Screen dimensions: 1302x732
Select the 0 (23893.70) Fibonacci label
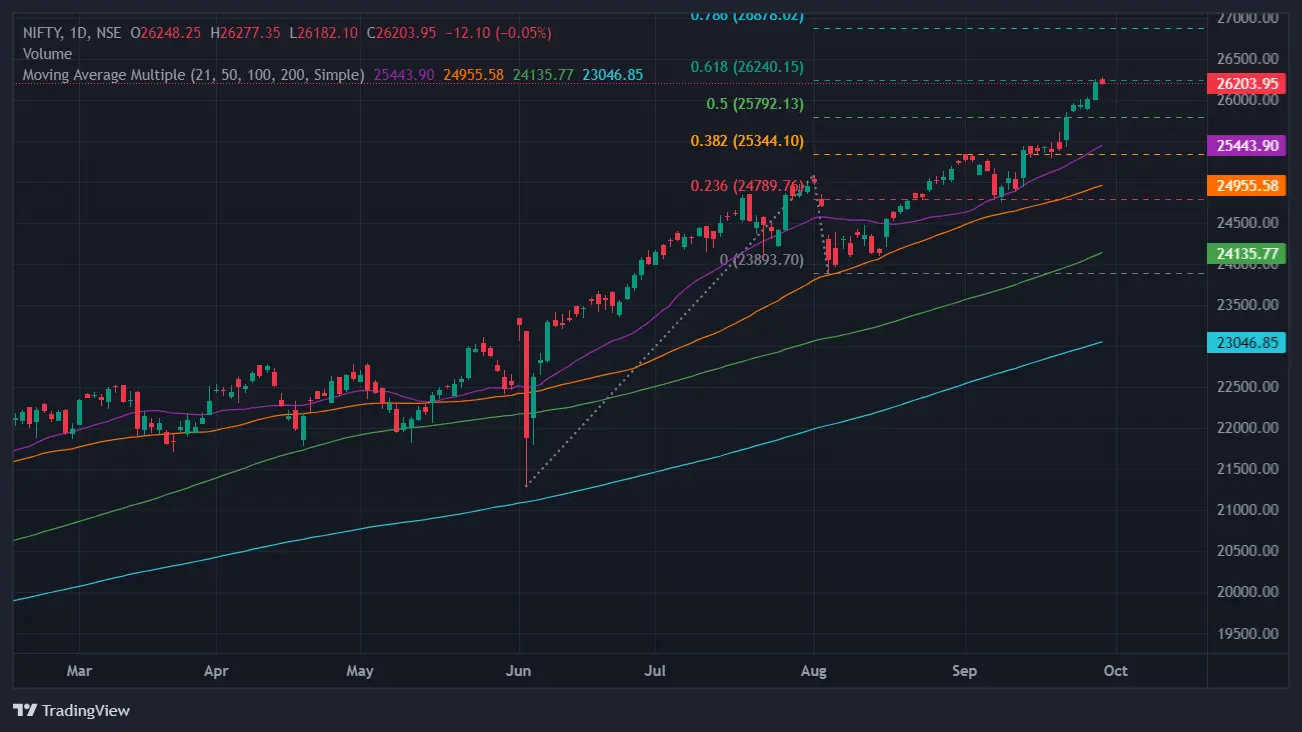pyautogui.click(x=762, y=259)
